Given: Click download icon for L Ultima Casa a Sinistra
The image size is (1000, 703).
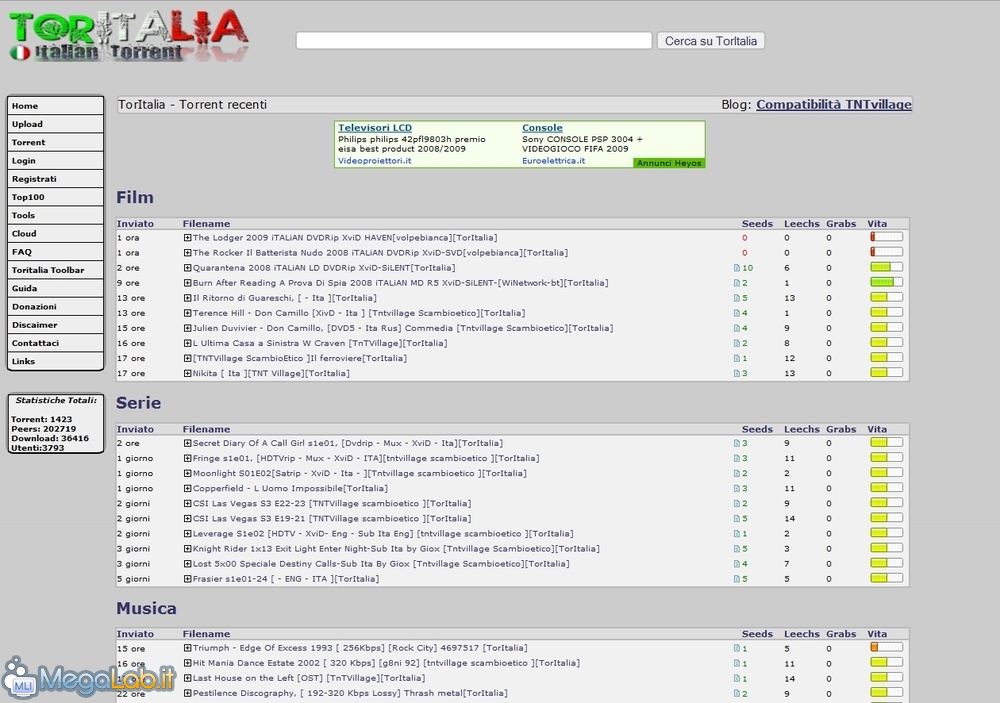Looking at the screenshot, I should (x=737, y=343).
